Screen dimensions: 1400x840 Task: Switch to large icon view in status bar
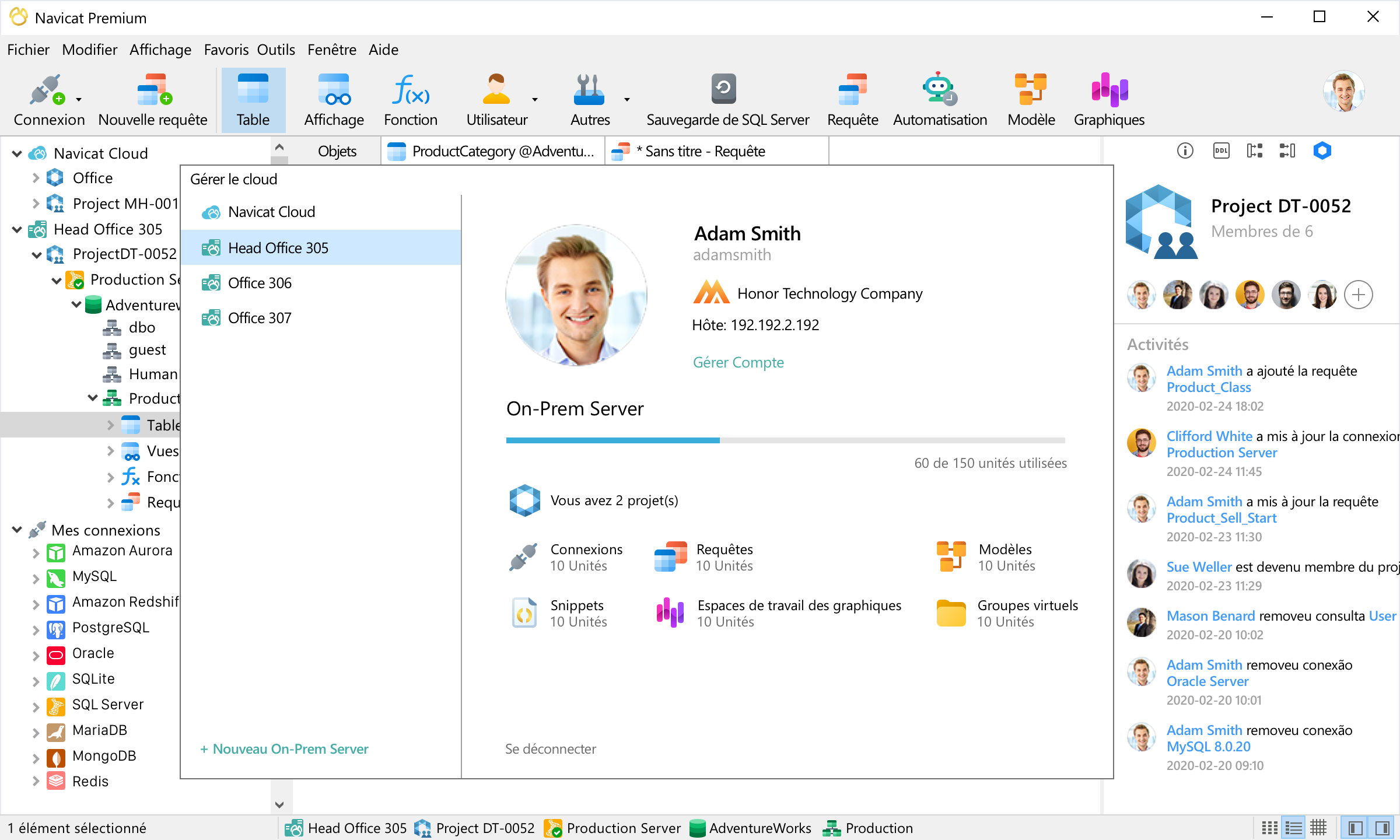point(1270,828)
